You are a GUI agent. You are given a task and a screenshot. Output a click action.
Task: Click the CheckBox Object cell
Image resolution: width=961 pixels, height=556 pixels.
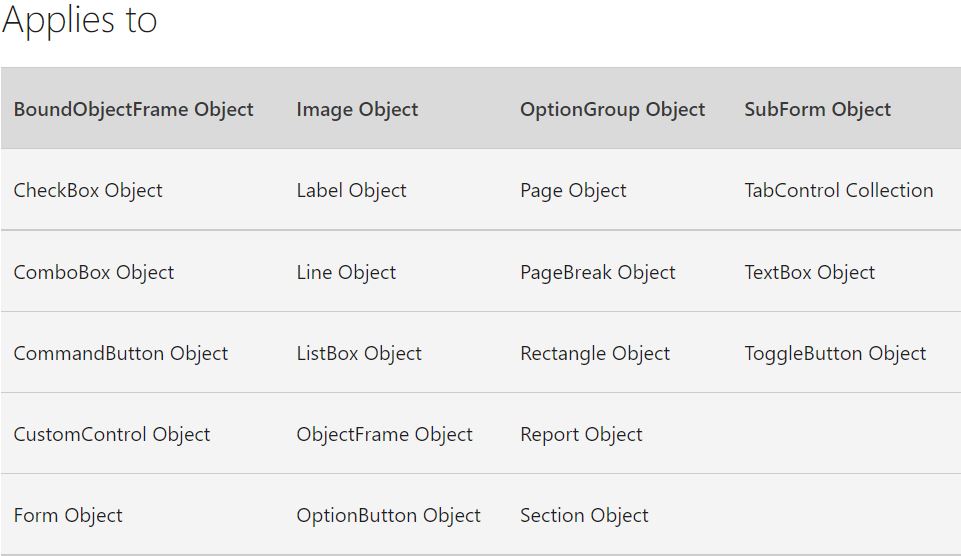click(88, 191)
